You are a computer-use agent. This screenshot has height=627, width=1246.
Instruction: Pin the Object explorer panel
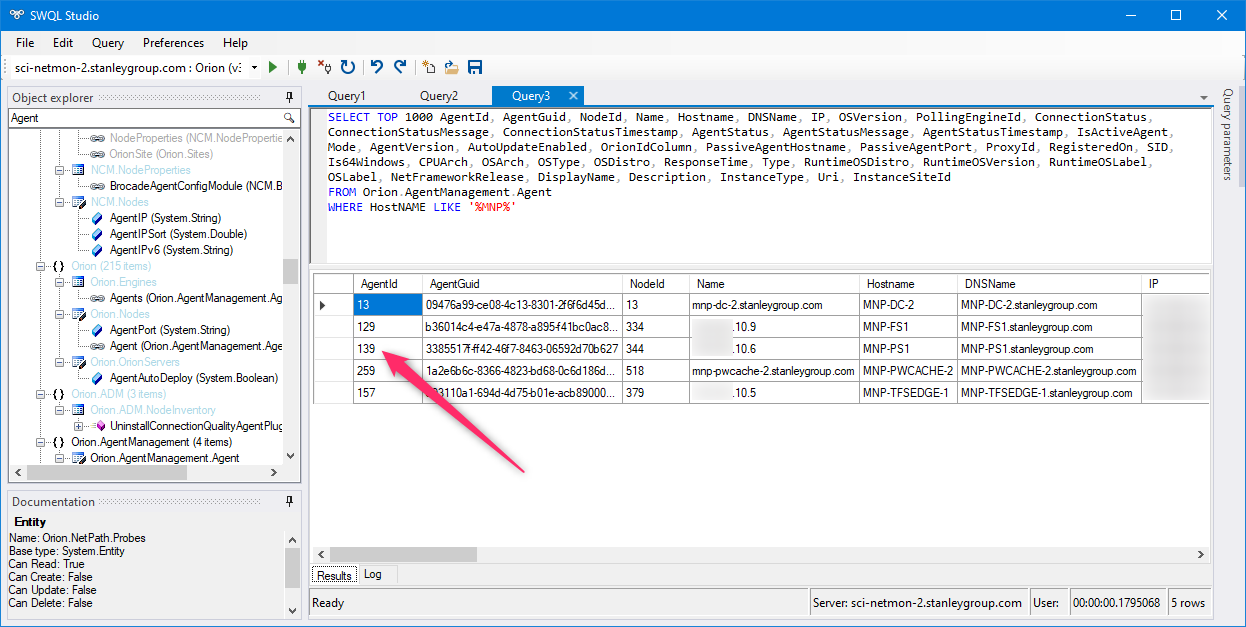click(x=290, y=98)
